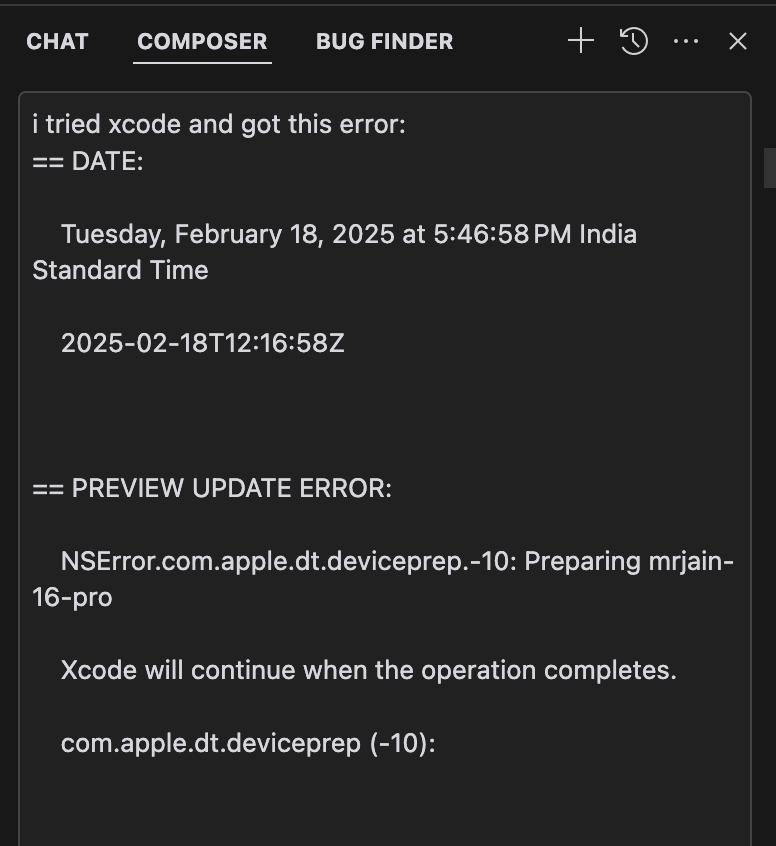
Task: Click the "NSError.com.apple.dt.deviceprep.-10" text
Action: (x=288, y=561)
